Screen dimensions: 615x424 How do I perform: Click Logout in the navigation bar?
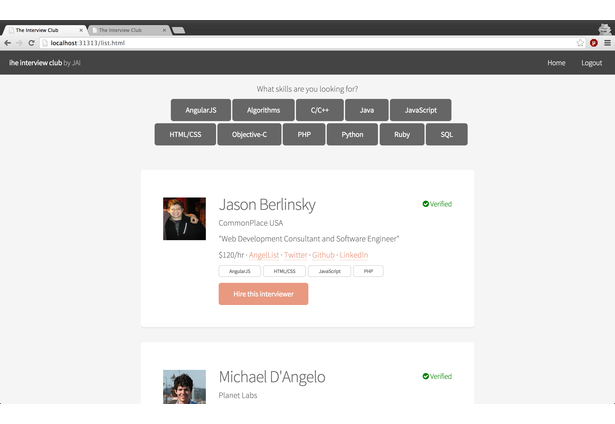coord(591,63)
